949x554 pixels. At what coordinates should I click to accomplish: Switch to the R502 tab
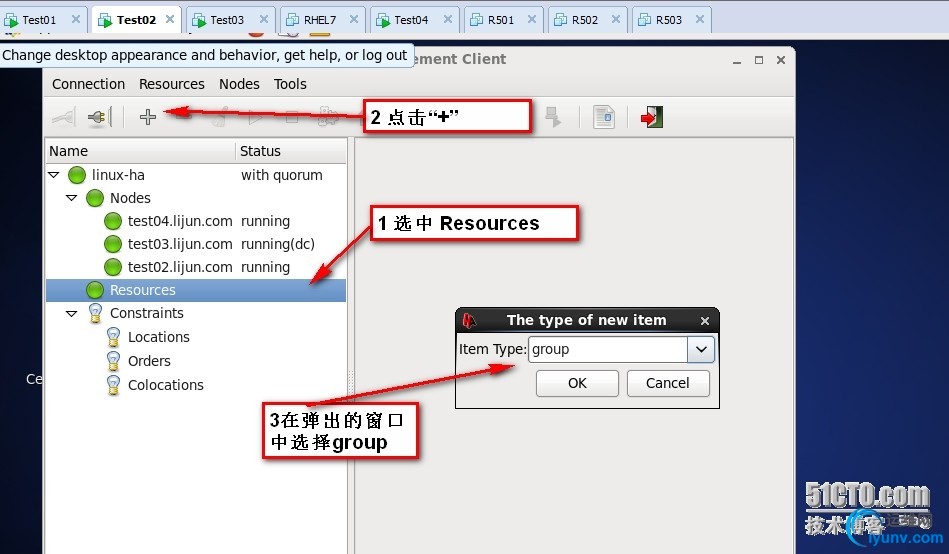[585, 20]
